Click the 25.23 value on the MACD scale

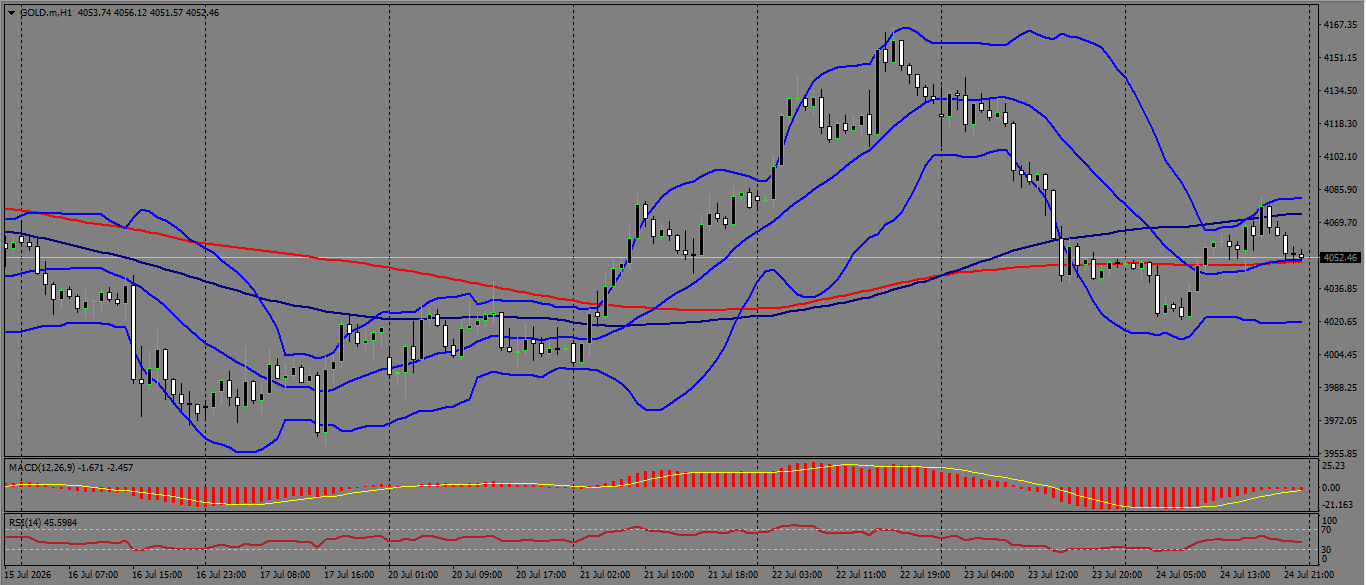pyautogui.click(x=1333, y=466)
